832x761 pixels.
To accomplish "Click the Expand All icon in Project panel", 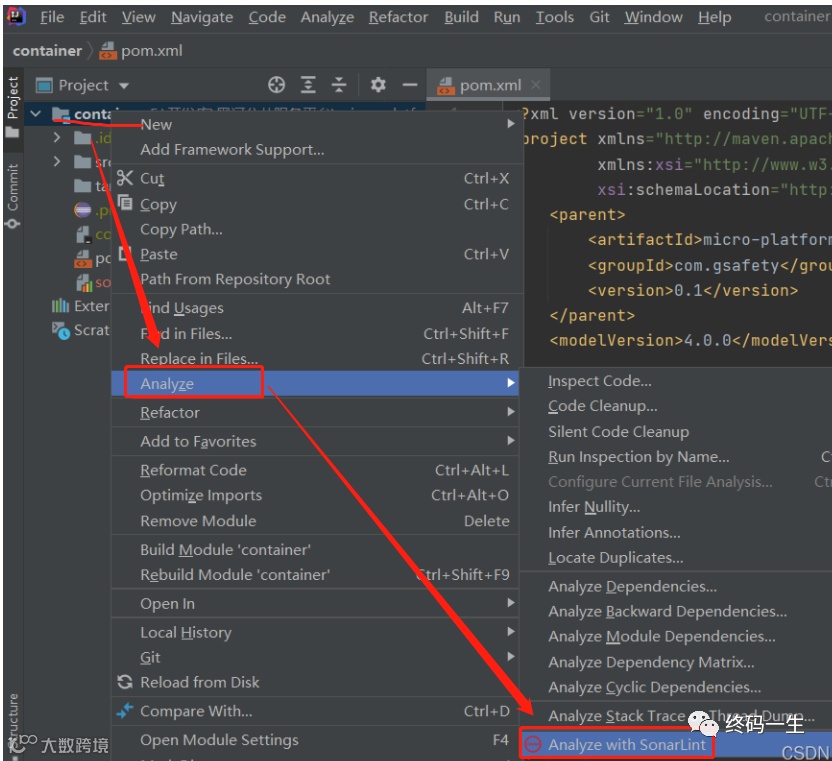I will pyautogui.click(x=308, y=85).
